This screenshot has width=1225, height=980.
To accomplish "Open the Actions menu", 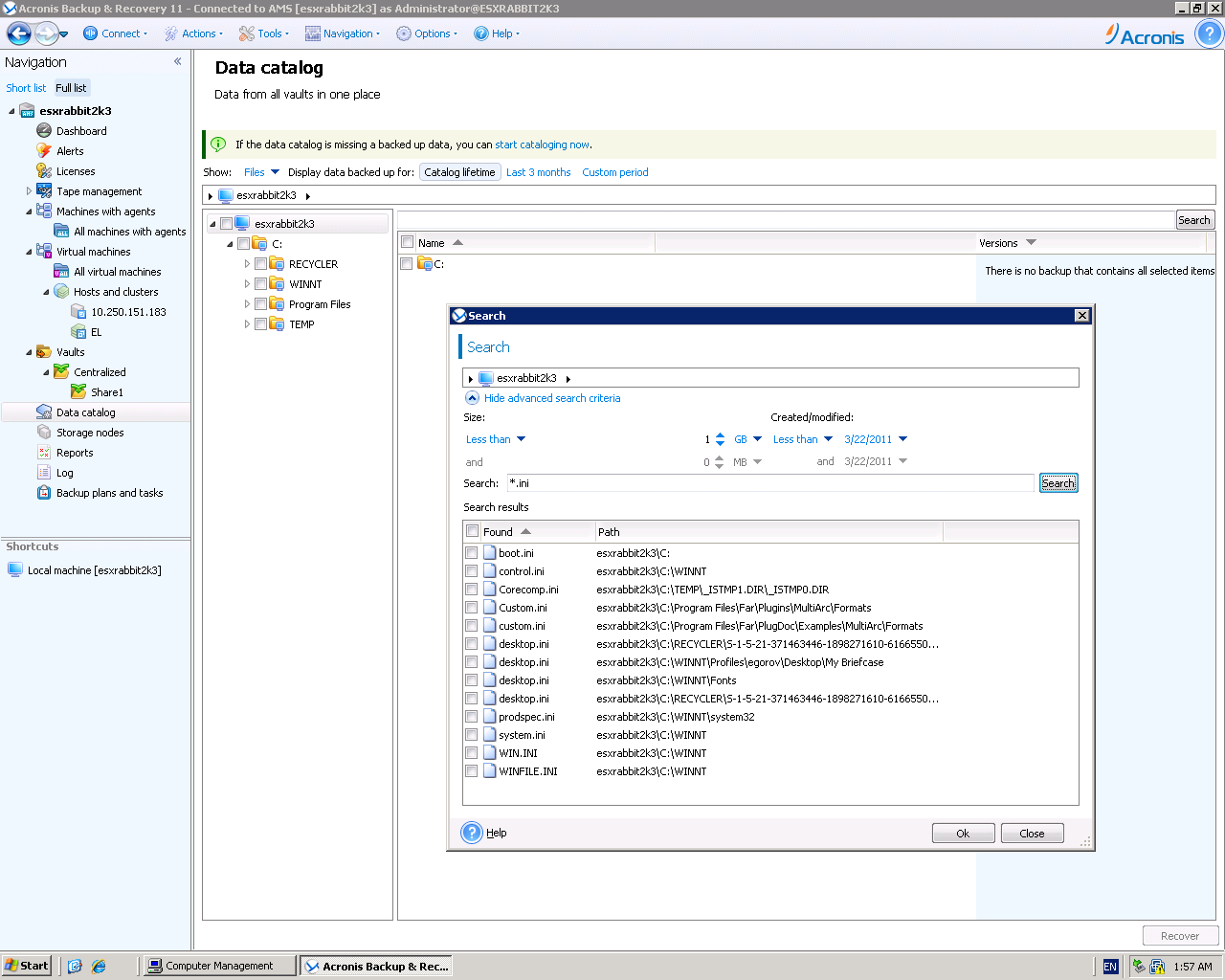I will point(192,33).
